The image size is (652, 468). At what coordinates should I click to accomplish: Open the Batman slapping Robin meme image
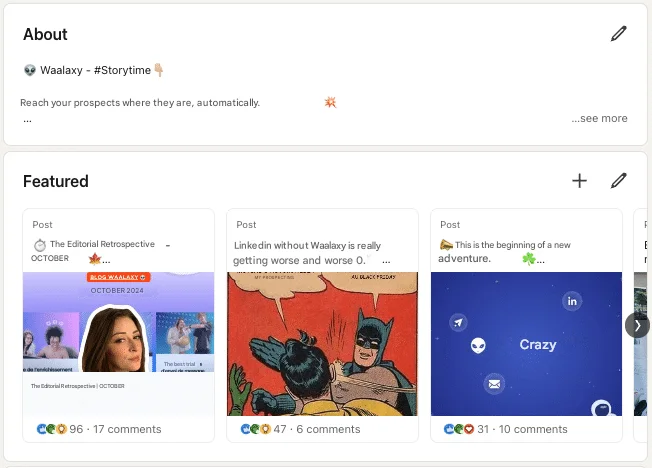[x=322, y=344]
